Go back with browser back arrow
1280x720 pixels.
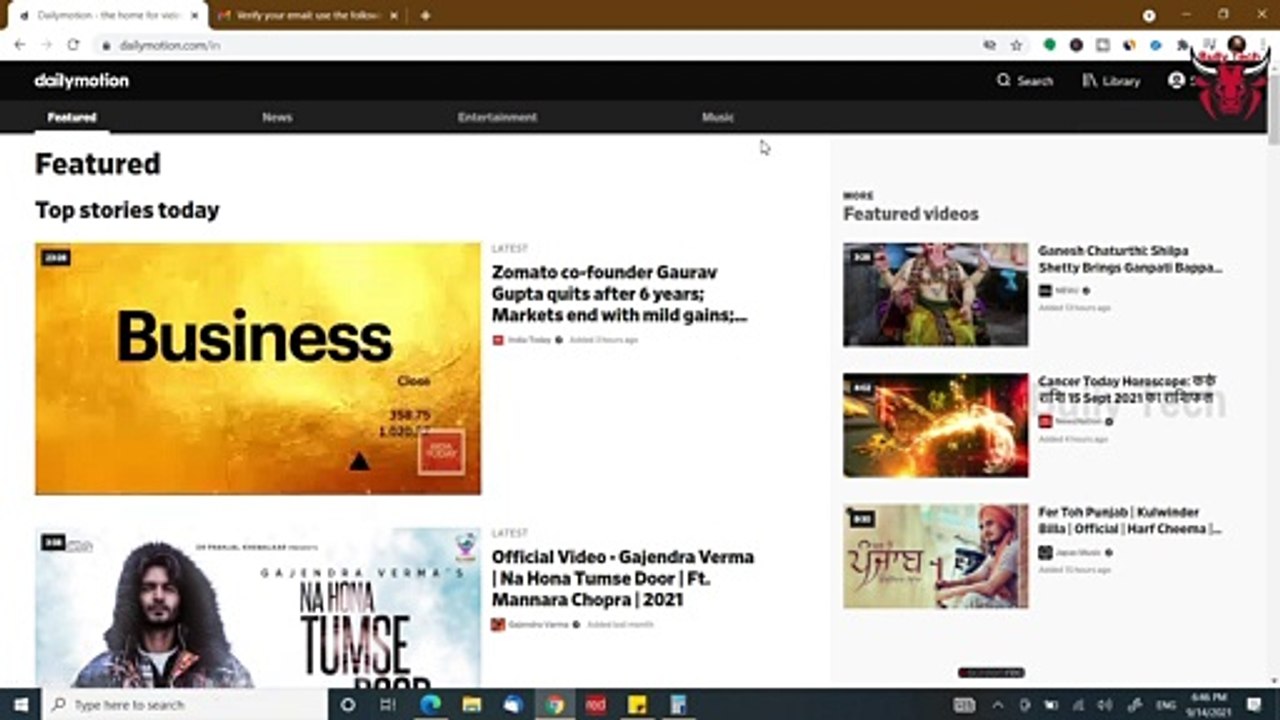(x=19, y=45)
